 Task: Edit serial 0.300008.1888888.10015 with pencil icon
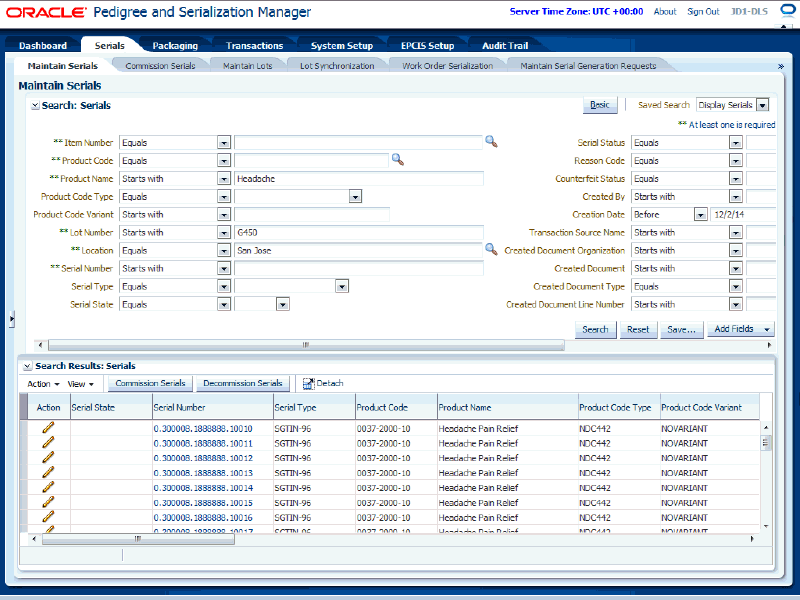click(48, 502)
